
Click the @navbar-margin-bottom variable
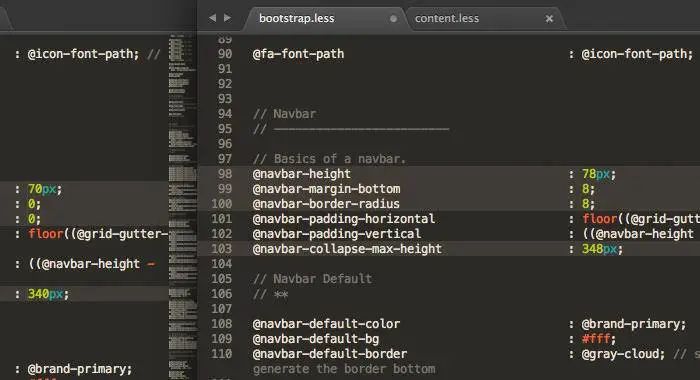(x=326, y=189)
